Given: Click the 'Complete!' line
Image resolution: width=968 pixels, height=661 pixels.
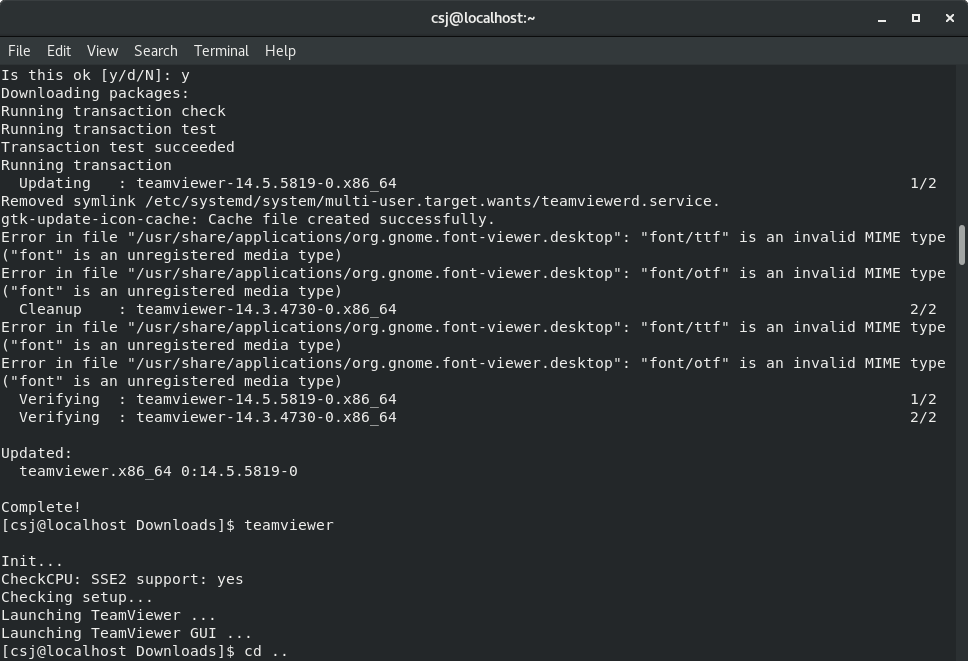Looking at the screenshot, I should pyautogui.click(x=41, y=507).
